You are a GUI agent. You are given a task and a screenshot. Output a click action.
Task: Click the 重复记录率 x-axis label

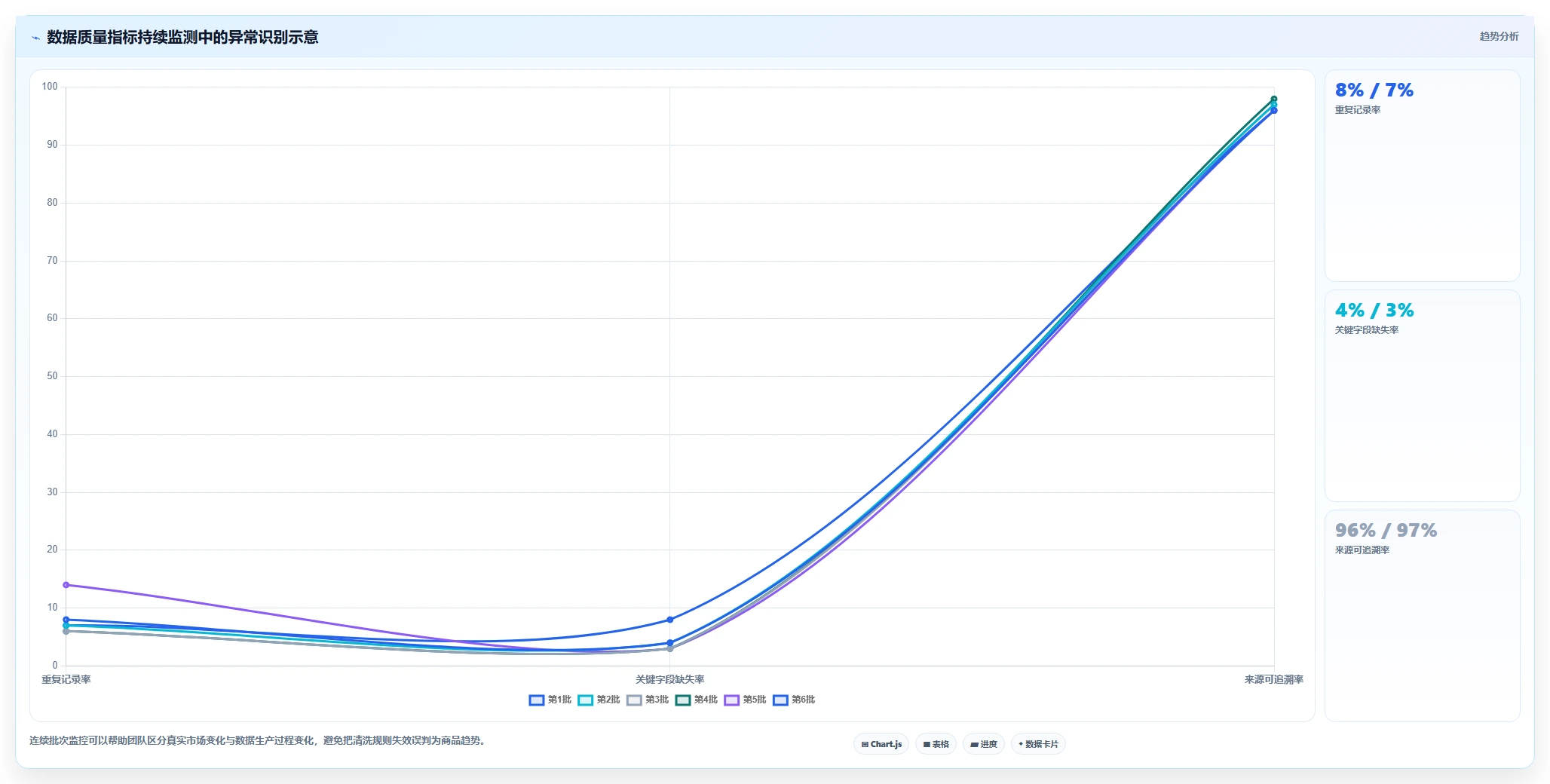(x=66, y=679)
